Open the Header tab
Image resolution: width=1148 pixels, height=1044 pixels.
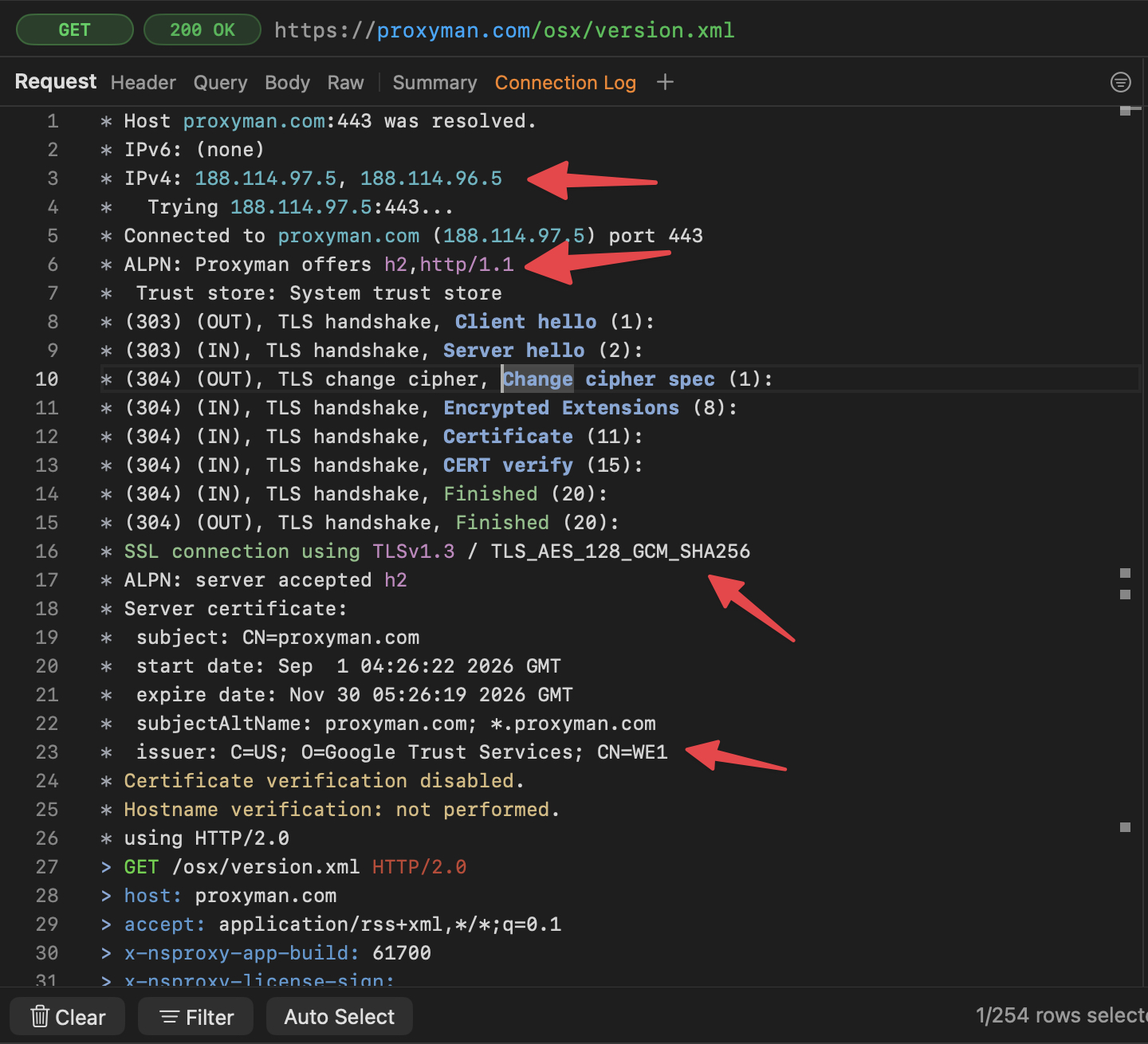point(143,83)
